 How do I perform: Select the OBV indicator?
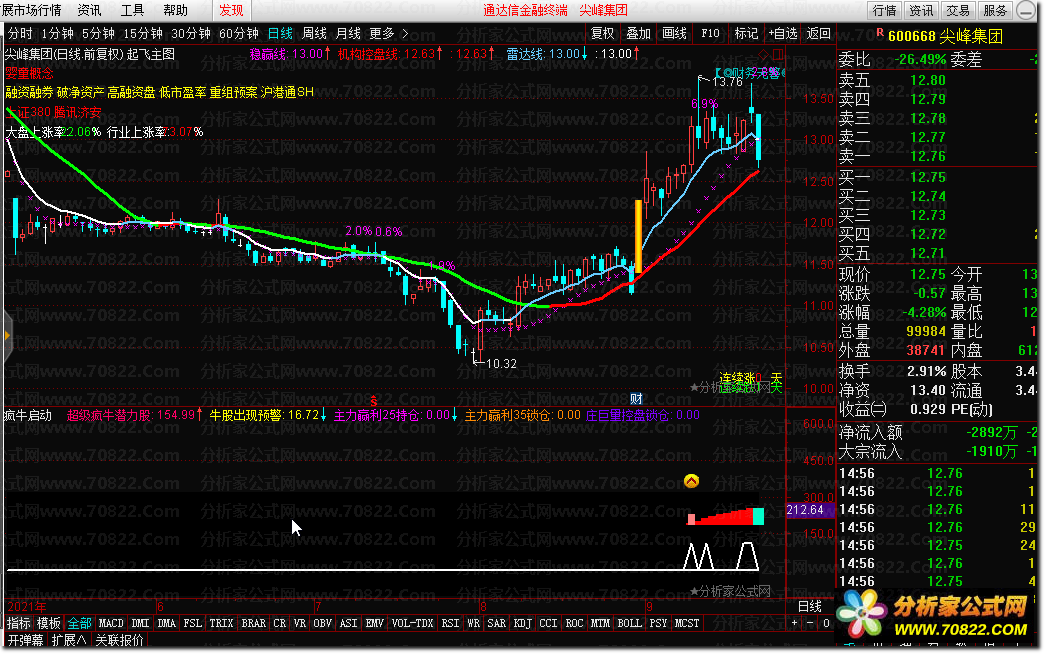[x=323, y=623]
